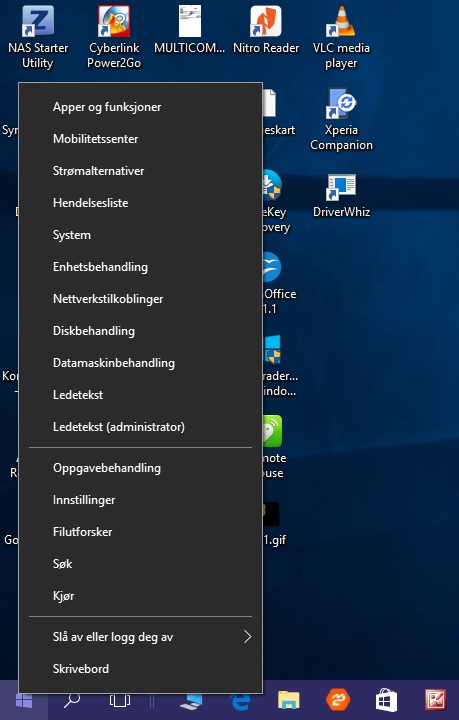Click the DriverWhiz desktop shortcut

coord(341,195)
